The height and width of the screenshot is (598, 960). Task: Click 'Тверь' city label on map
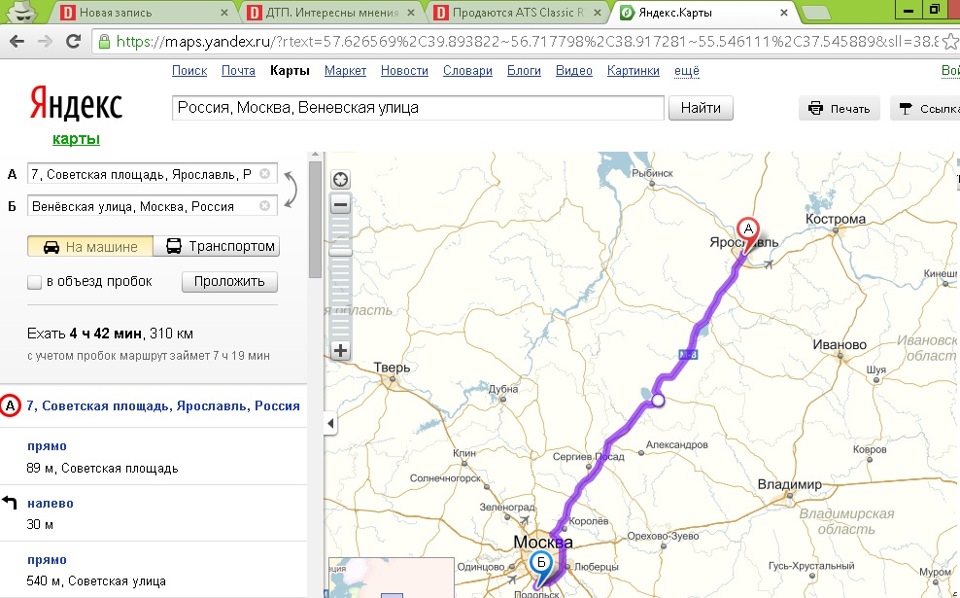[x=392, y=367]
